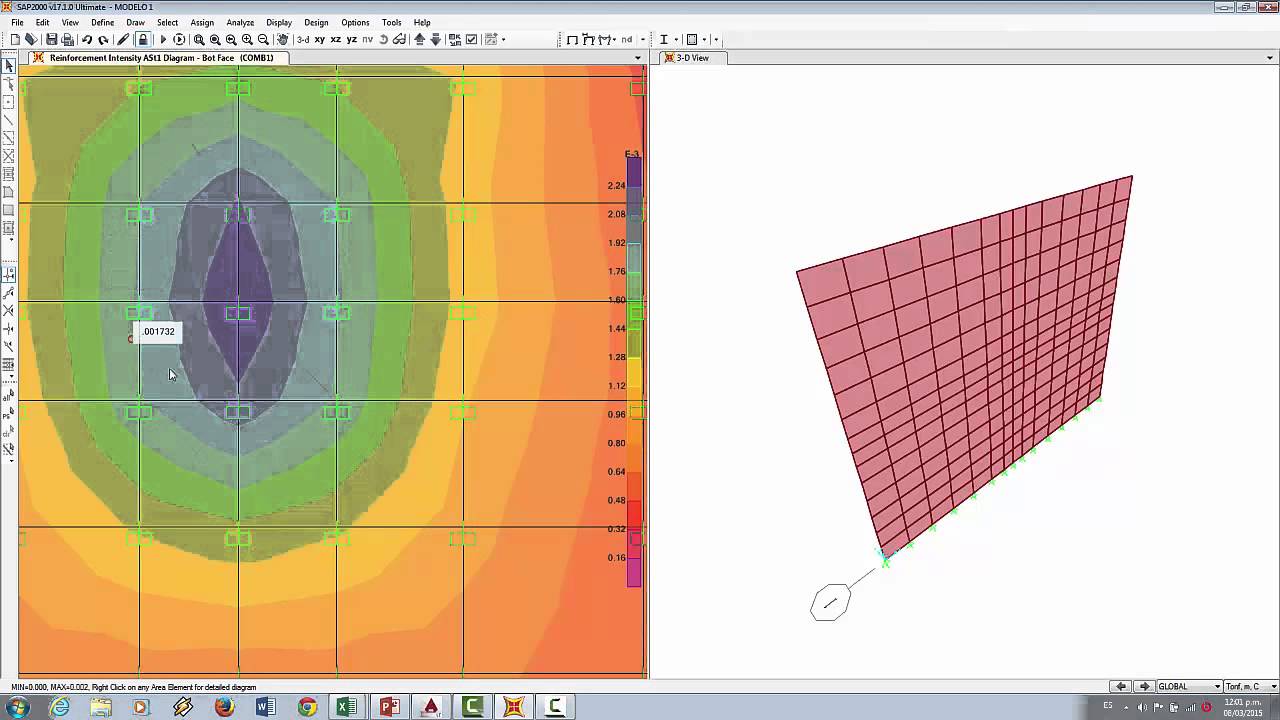This screenshot has height=720, width=1280.
Task: Click the purple top of the color legend
Action: [634, 171]
